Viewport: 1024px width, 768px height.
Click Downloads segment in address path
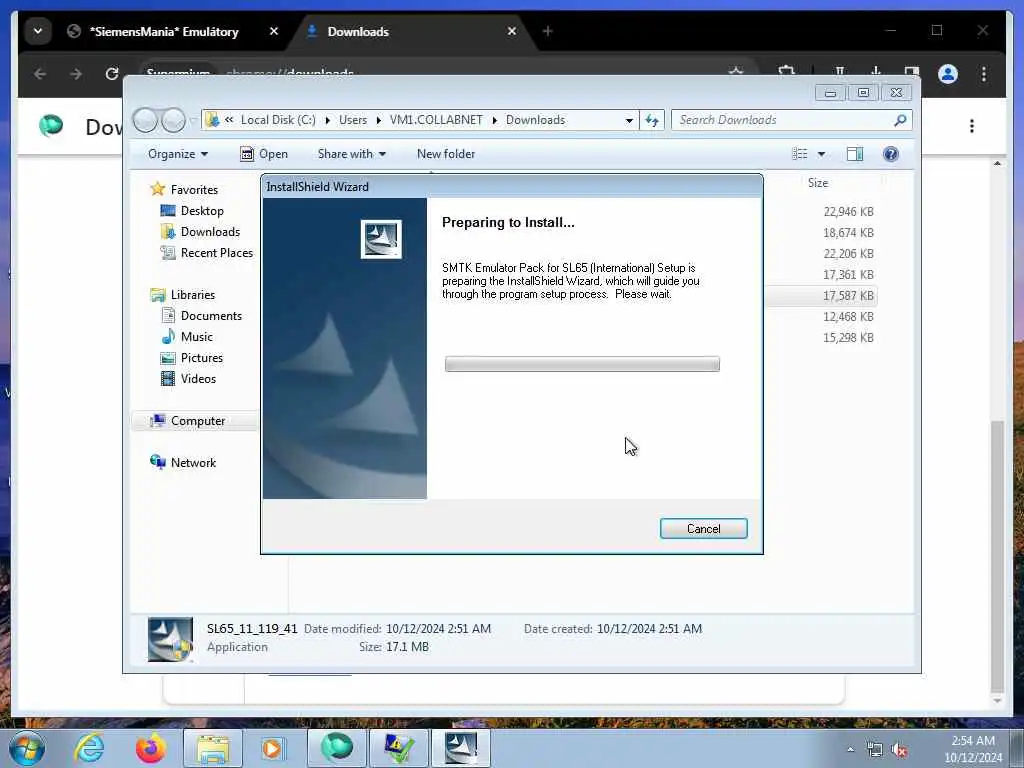tap(536, 120)
